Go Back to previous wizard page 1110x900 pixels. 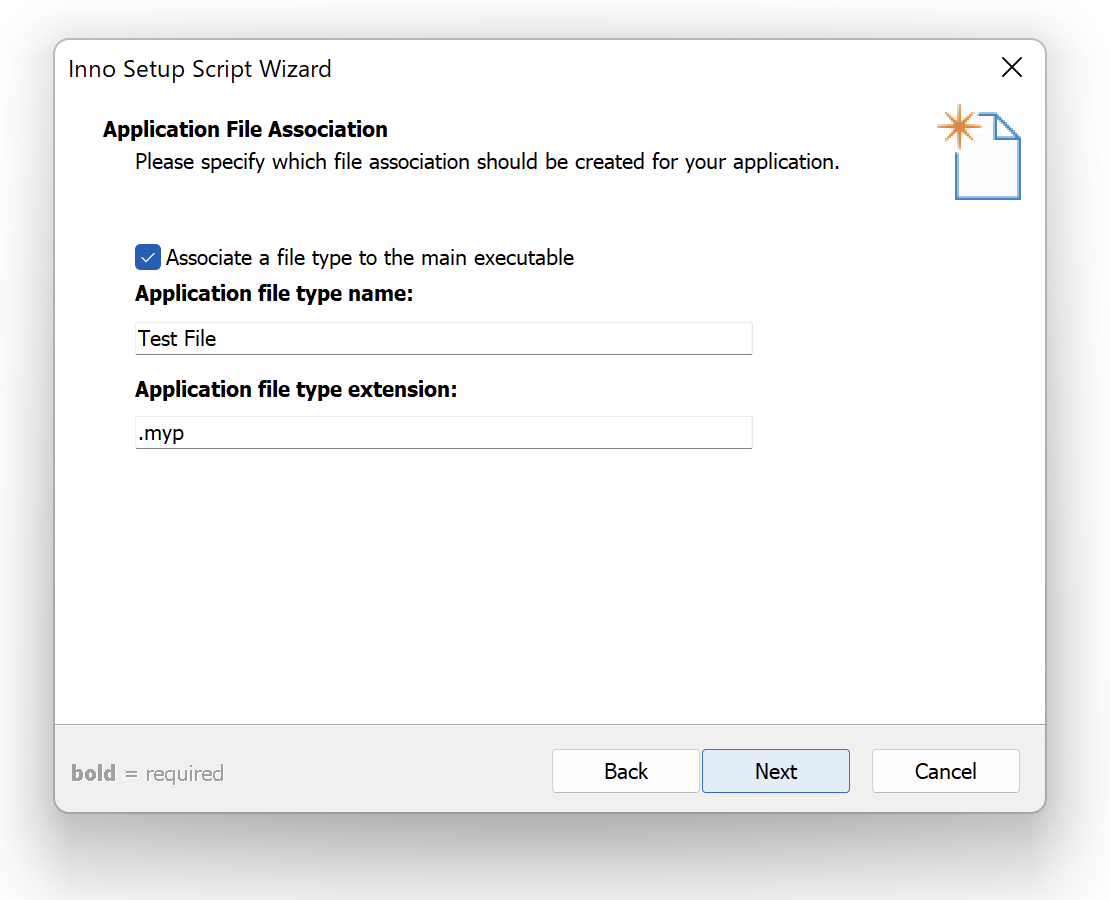[x=625, y=771]
